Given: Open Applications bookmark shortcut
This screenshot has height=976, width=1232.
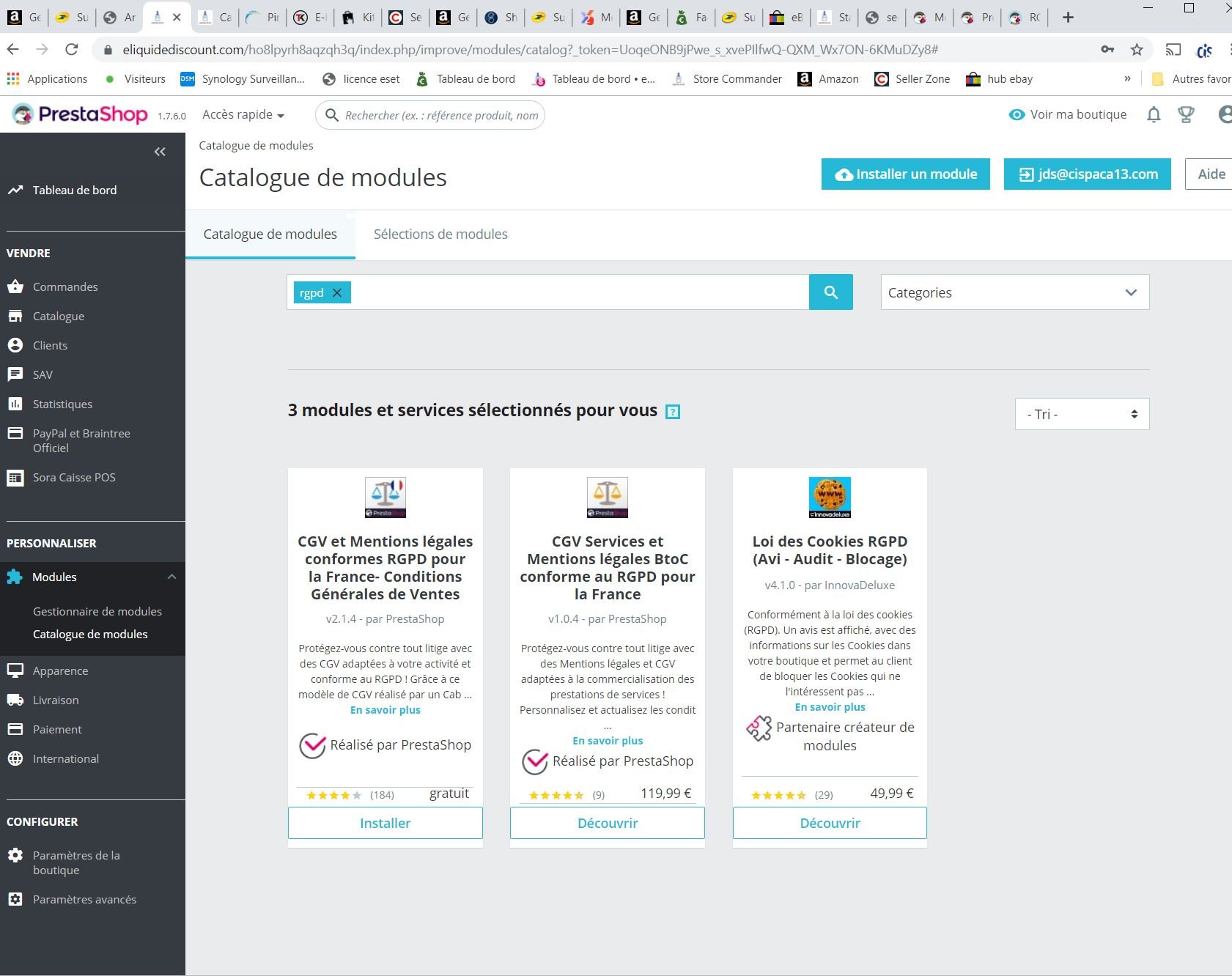Looking at the screenshot, I should tap(47, 79).
